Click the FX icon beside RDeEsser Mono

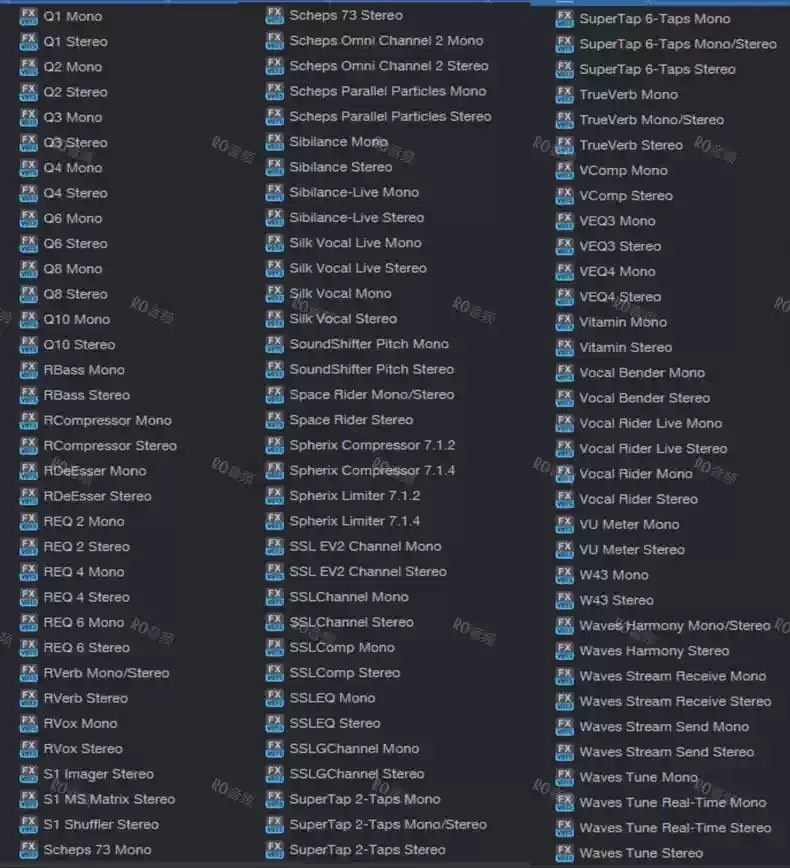(29, 471)
